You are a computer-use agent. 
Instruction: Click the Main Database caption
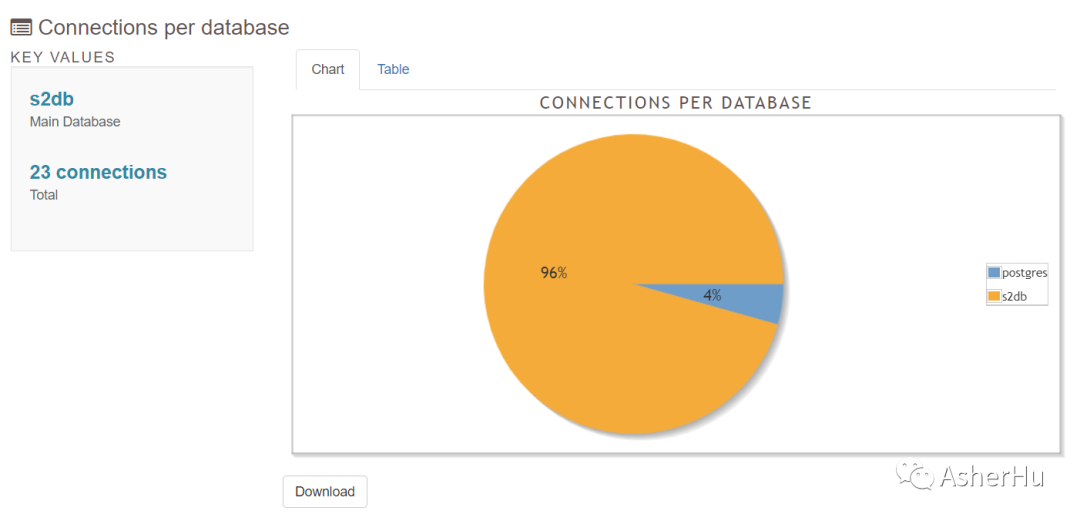point(75,122)
